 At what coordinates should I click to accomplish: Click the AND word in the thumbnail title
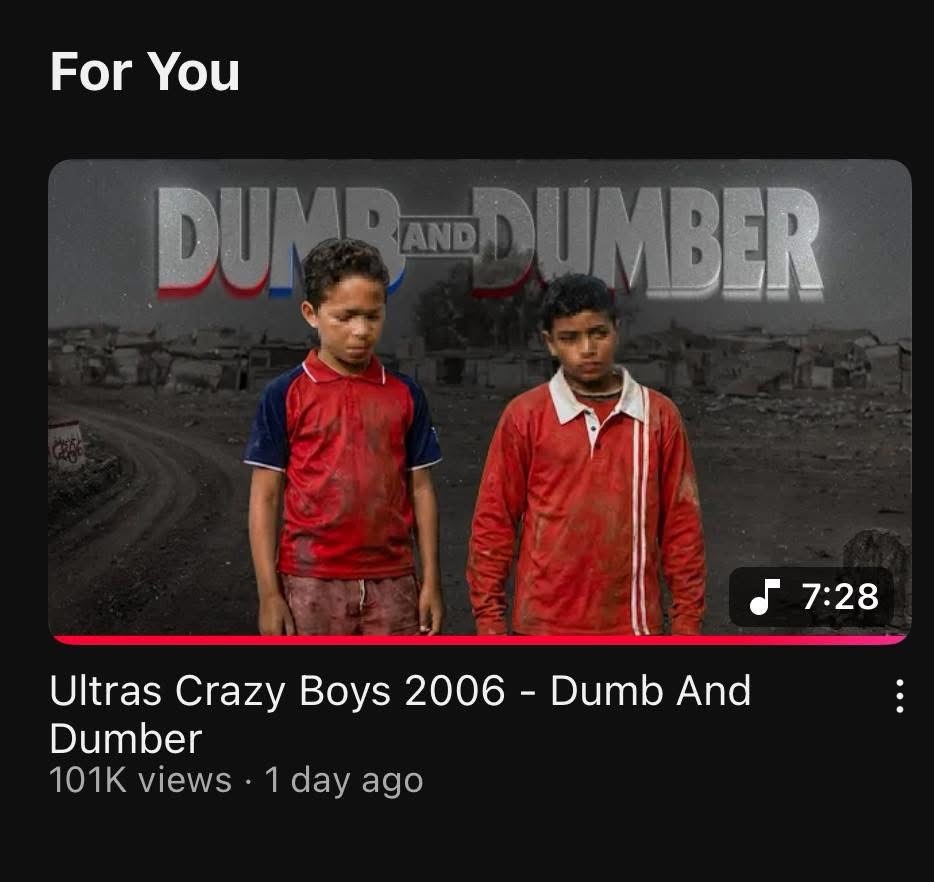pyautogui.click(x=440, y=238)
